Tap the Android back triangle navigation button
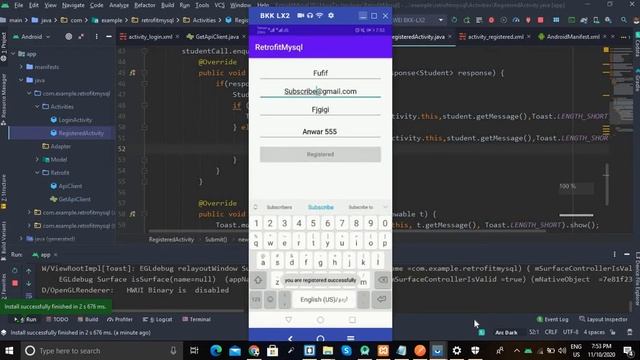This screenshot has height=360, width=640. (289, 320)
